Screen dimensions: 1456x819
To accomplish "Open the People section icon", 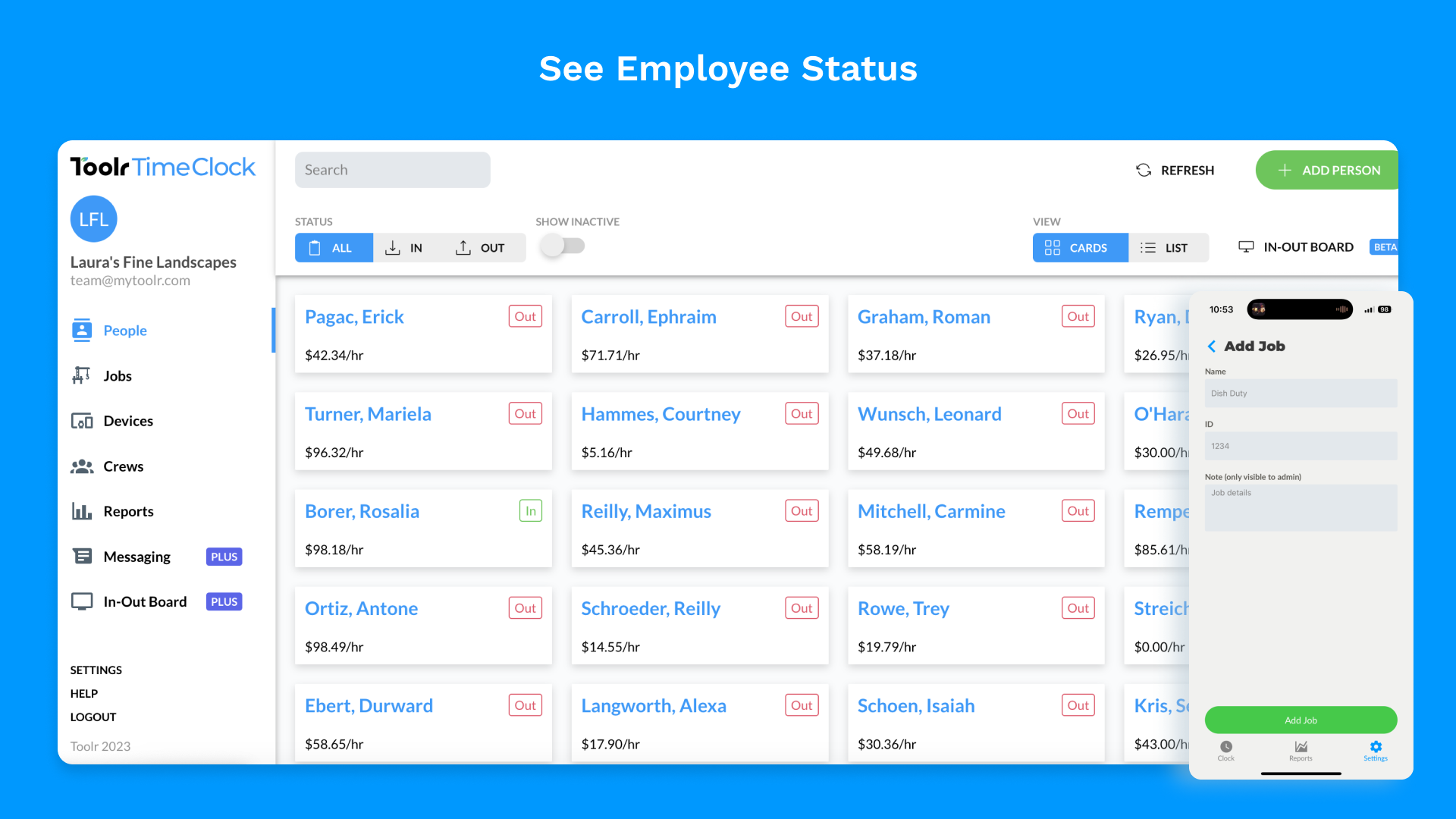I will coord(82,331).
